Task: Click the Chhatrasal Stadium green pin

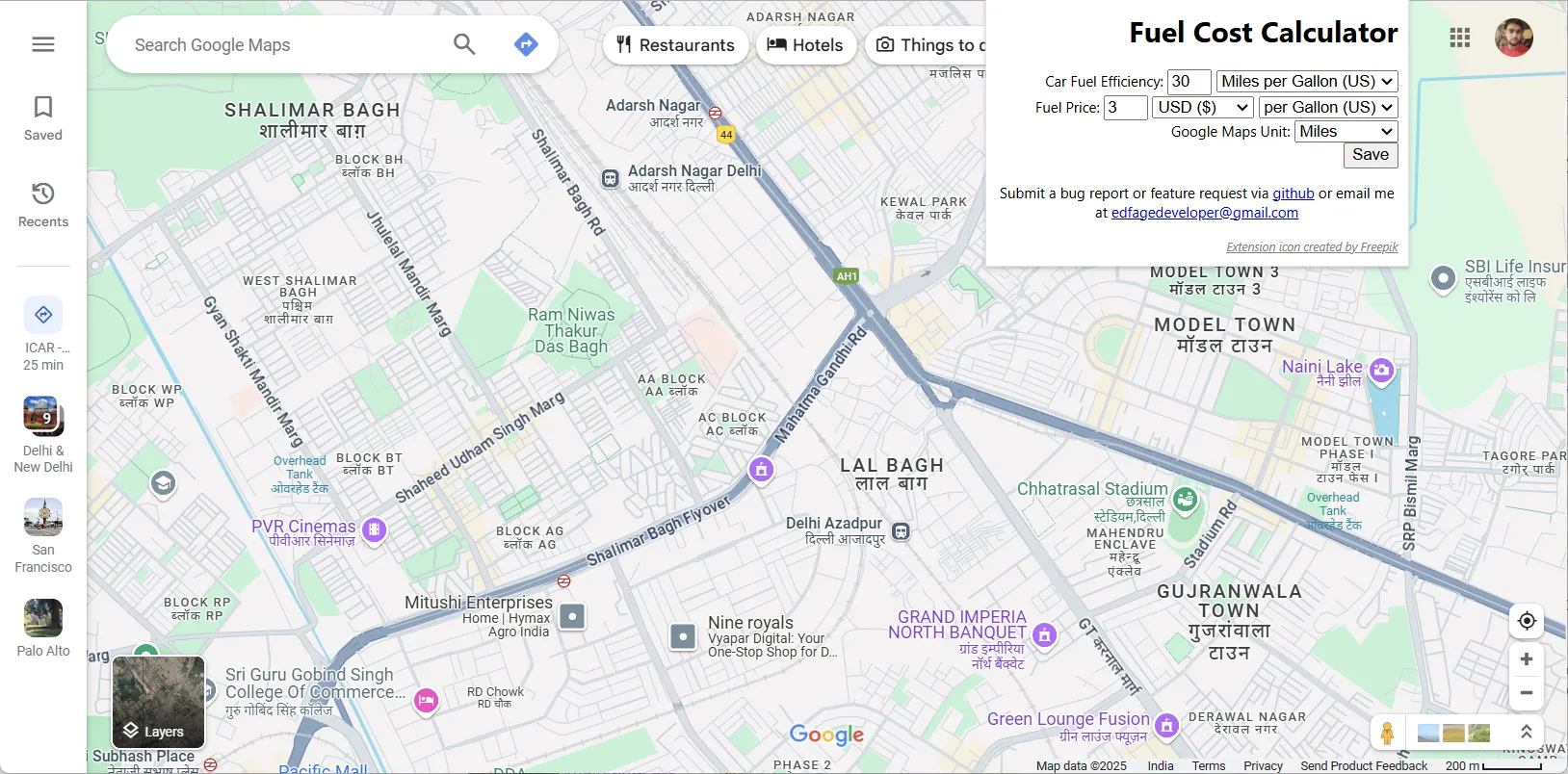Action: 1186,500
